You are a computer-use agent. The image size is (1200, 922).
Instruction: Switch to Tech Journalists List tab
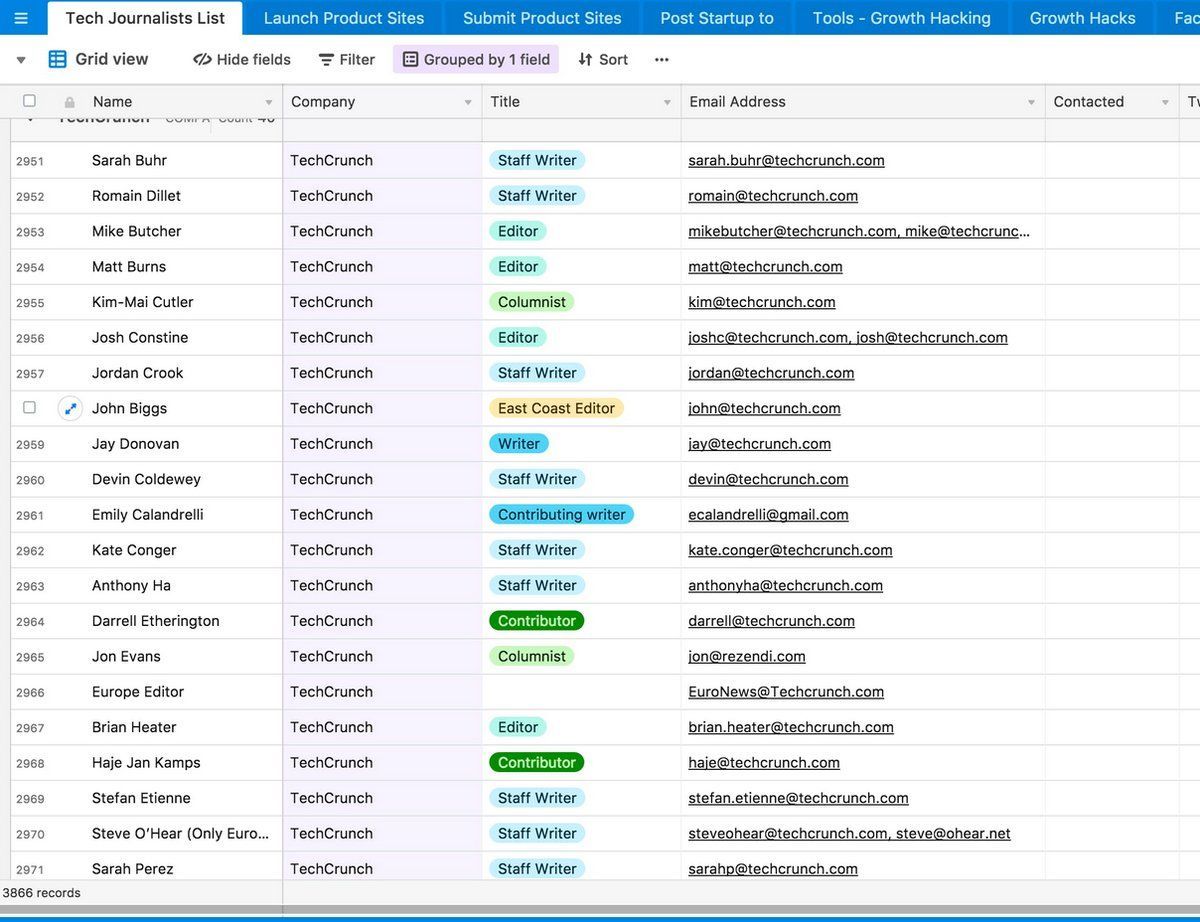(x=145, y=18)
